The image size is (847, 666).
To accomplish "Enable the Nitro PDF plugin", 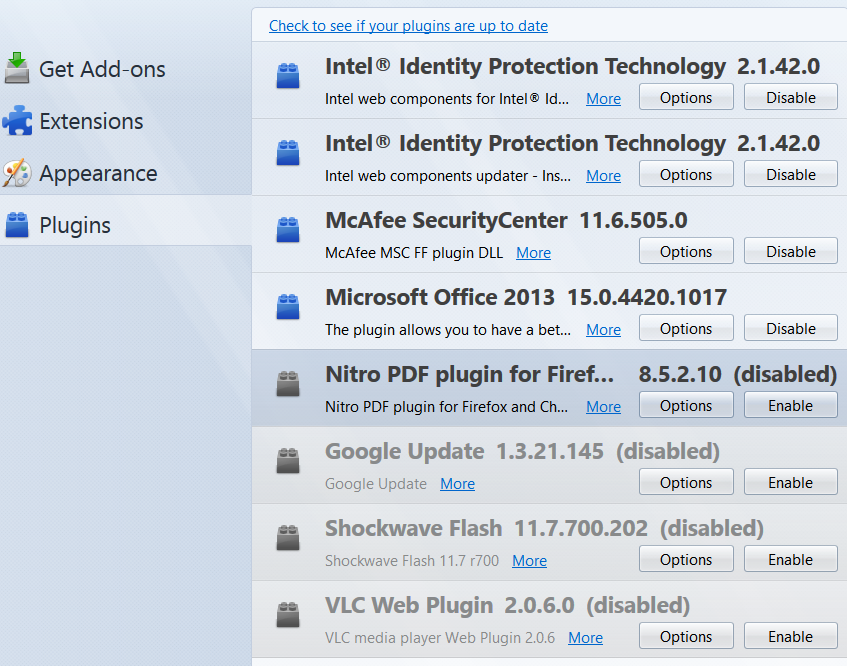I will [791, 406].
